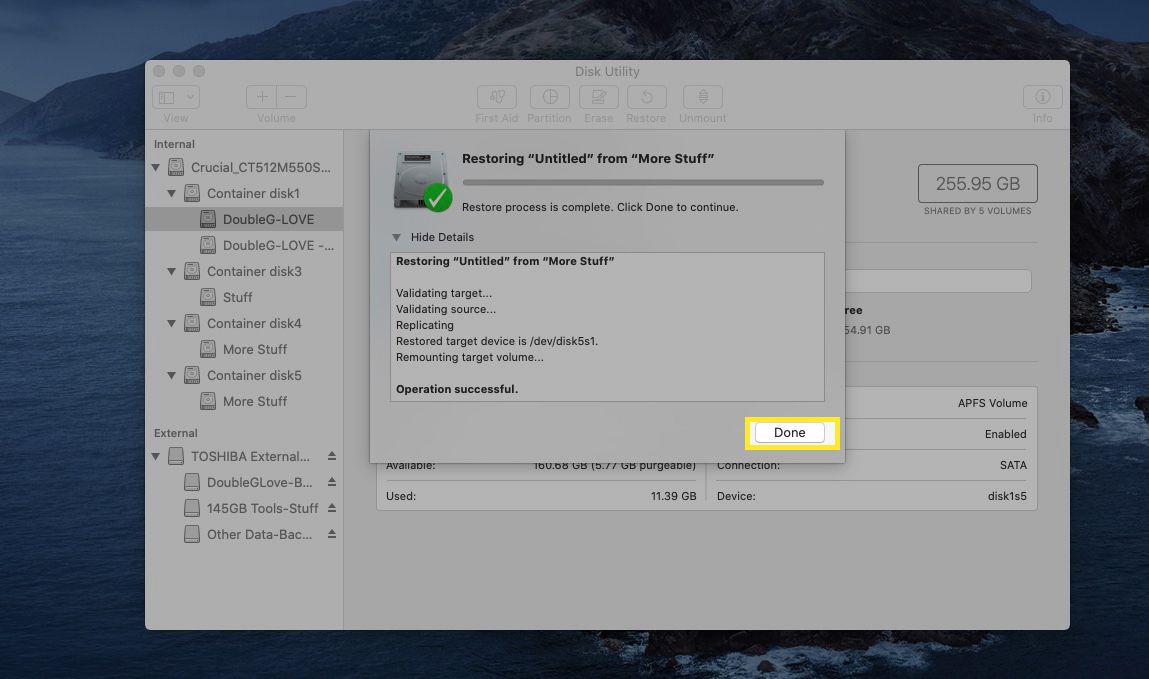Collapse the Hide Details disclosure triangle
1149x679 pixels.
point(397,237)
